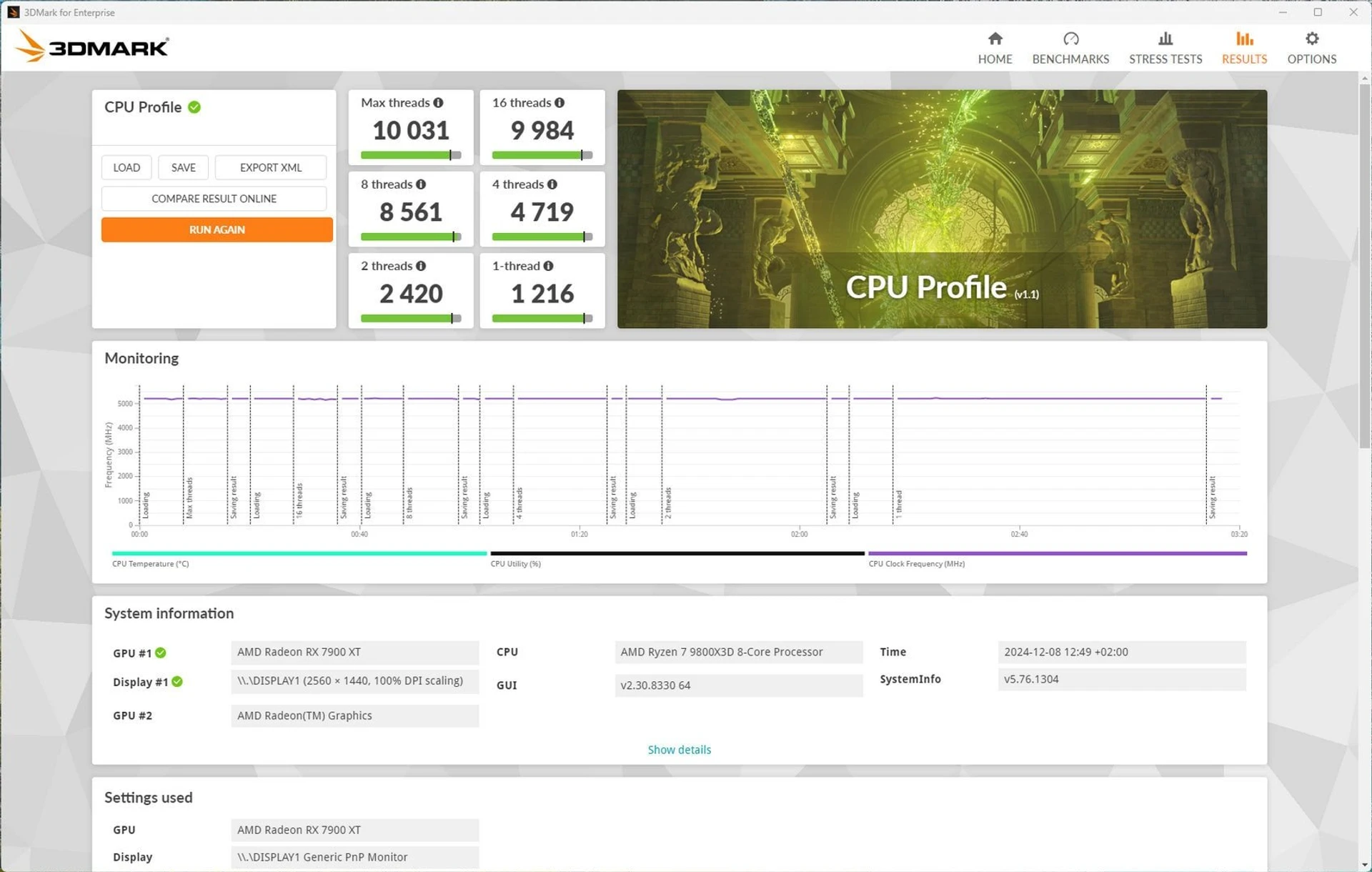Screen dimensions: 1372x872
Task: Minimize the 3DMark window
Action: tap(1283, 12)
